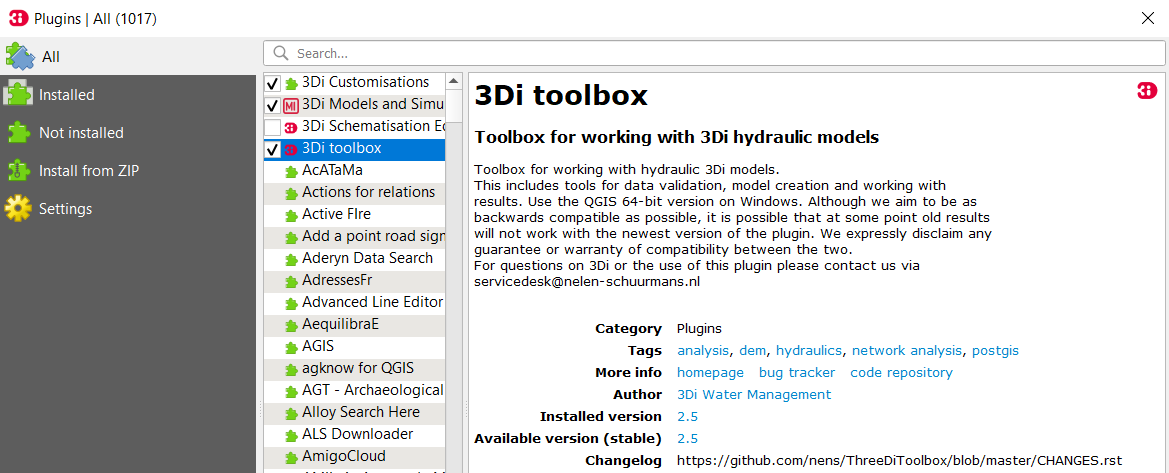1169x473 pixels.
Task: Click the Actions for relations plugin icon
Action: point(291,193)
